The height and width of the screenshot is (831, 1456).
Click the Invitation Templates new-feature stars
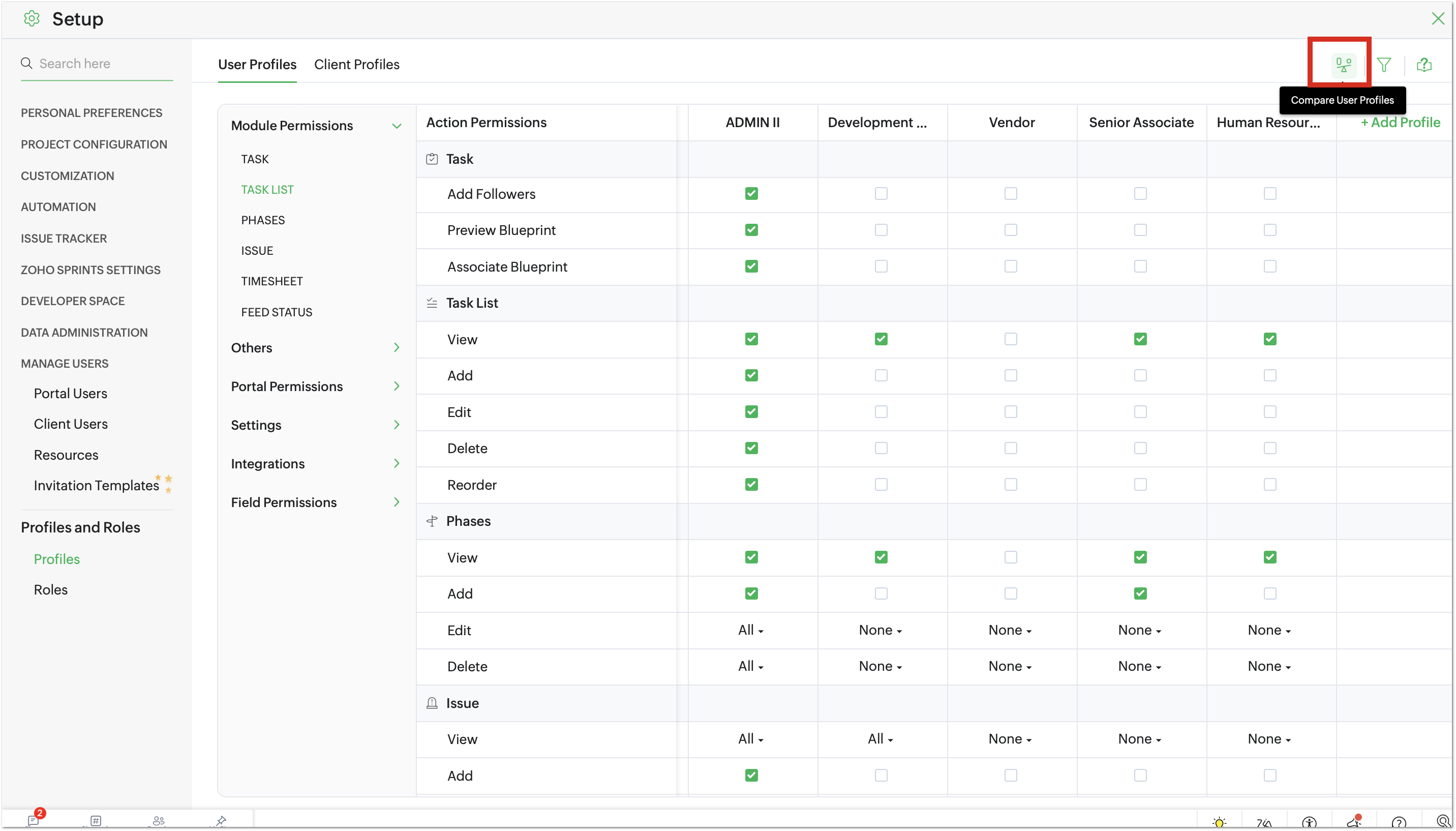point(164,482)
